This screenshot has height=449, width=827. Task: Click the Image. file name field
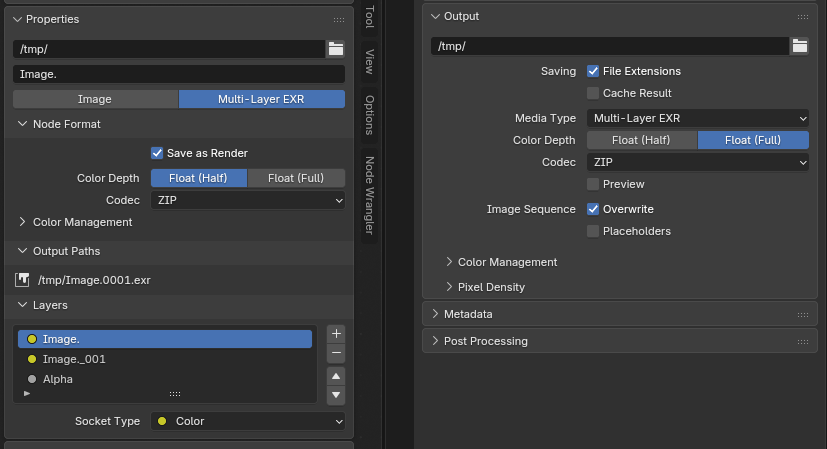click(179, 74)
